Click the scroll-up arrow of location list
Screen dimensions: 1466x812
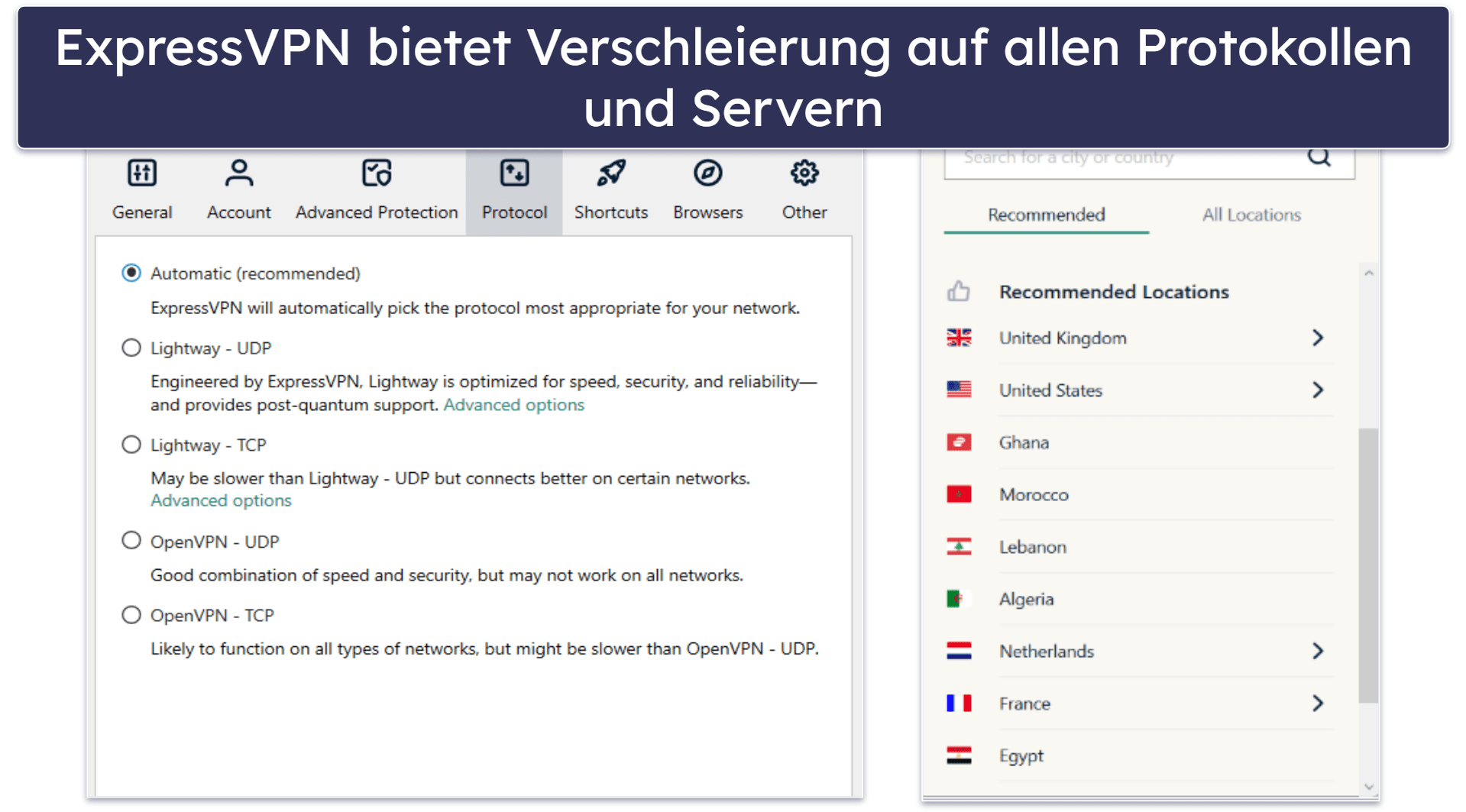tap(1368, 273)
